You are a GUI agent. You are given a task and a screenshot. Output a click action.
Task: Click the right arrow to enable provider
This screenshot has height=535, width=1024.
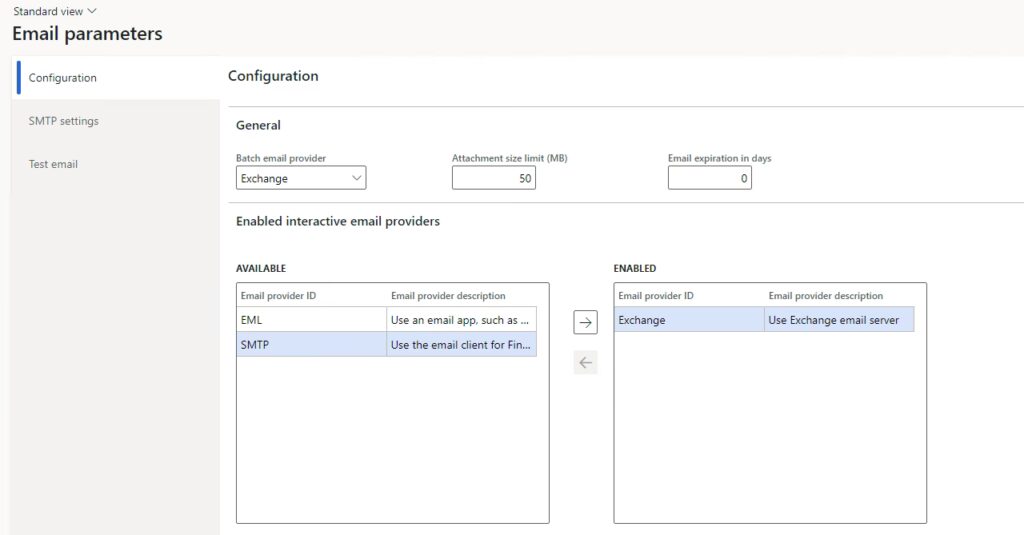tap(585, 322)
